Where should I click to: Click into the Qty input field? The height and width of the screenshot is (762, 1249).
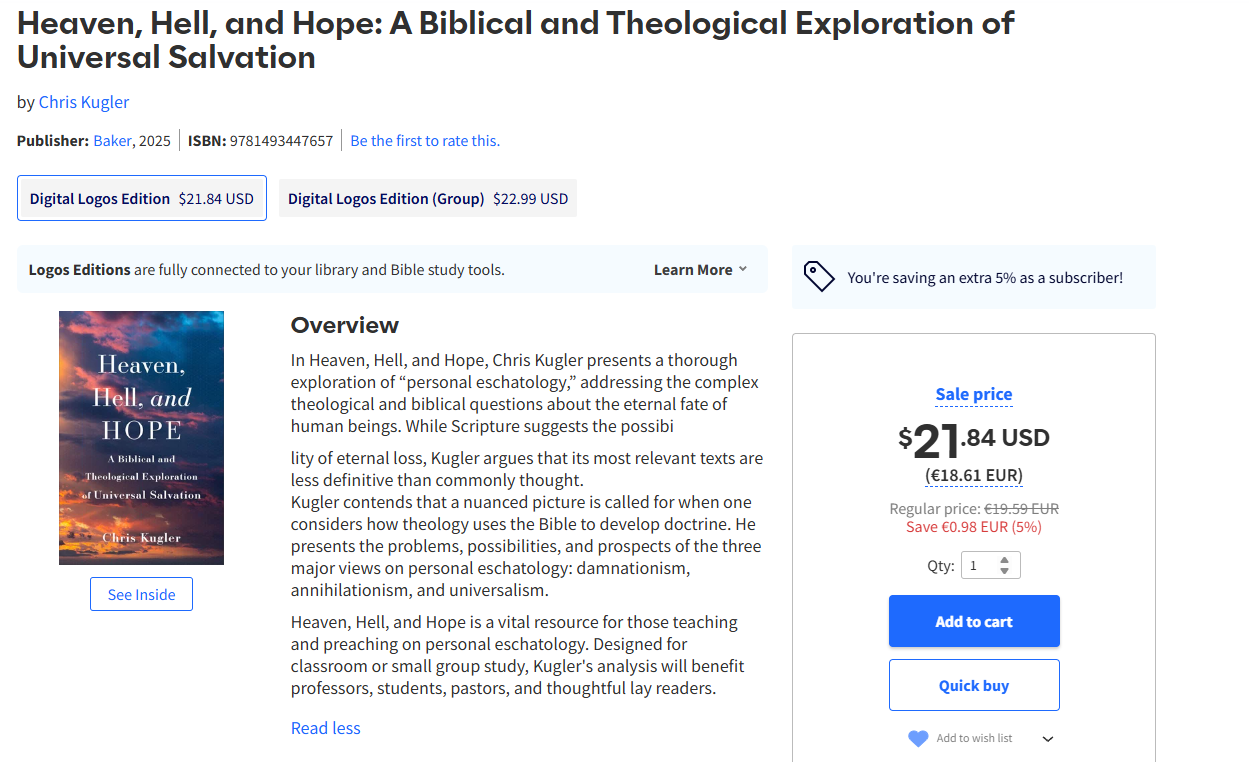980,566
